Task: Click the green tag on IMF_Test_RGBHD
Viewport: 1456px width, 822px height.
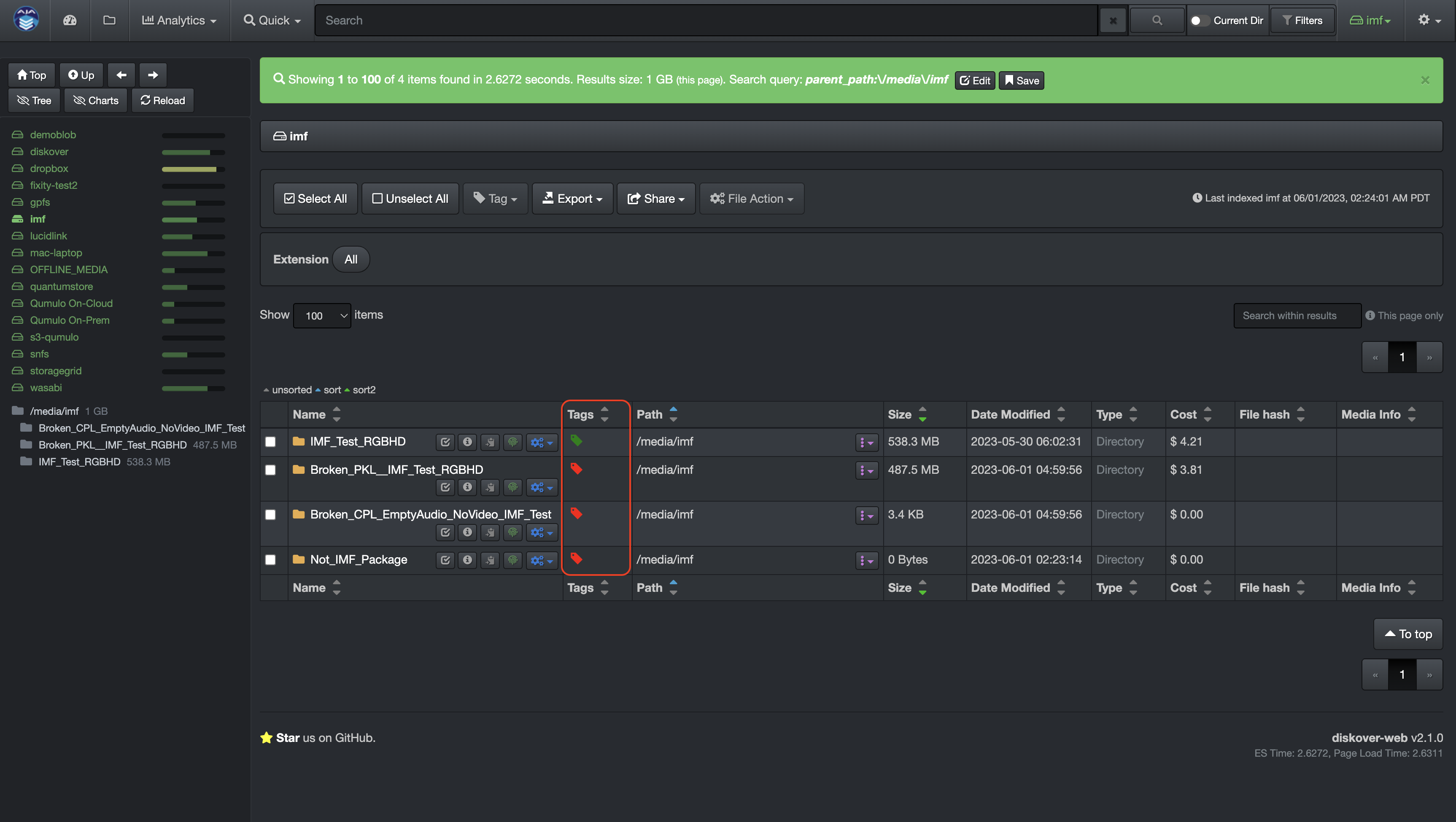Action: pos(576,441)
